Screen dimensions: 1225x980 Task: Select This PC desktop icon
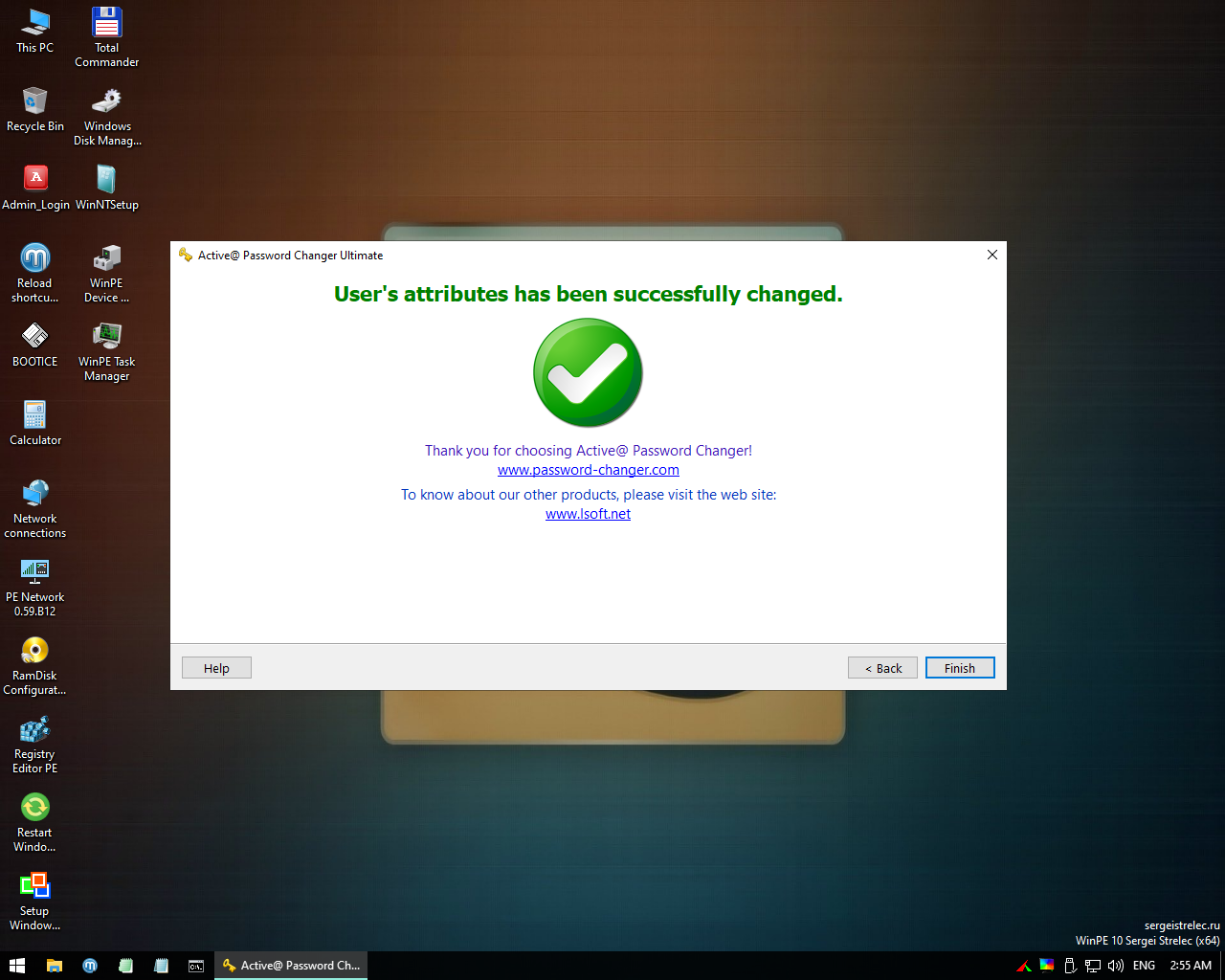tap(35, 31)
